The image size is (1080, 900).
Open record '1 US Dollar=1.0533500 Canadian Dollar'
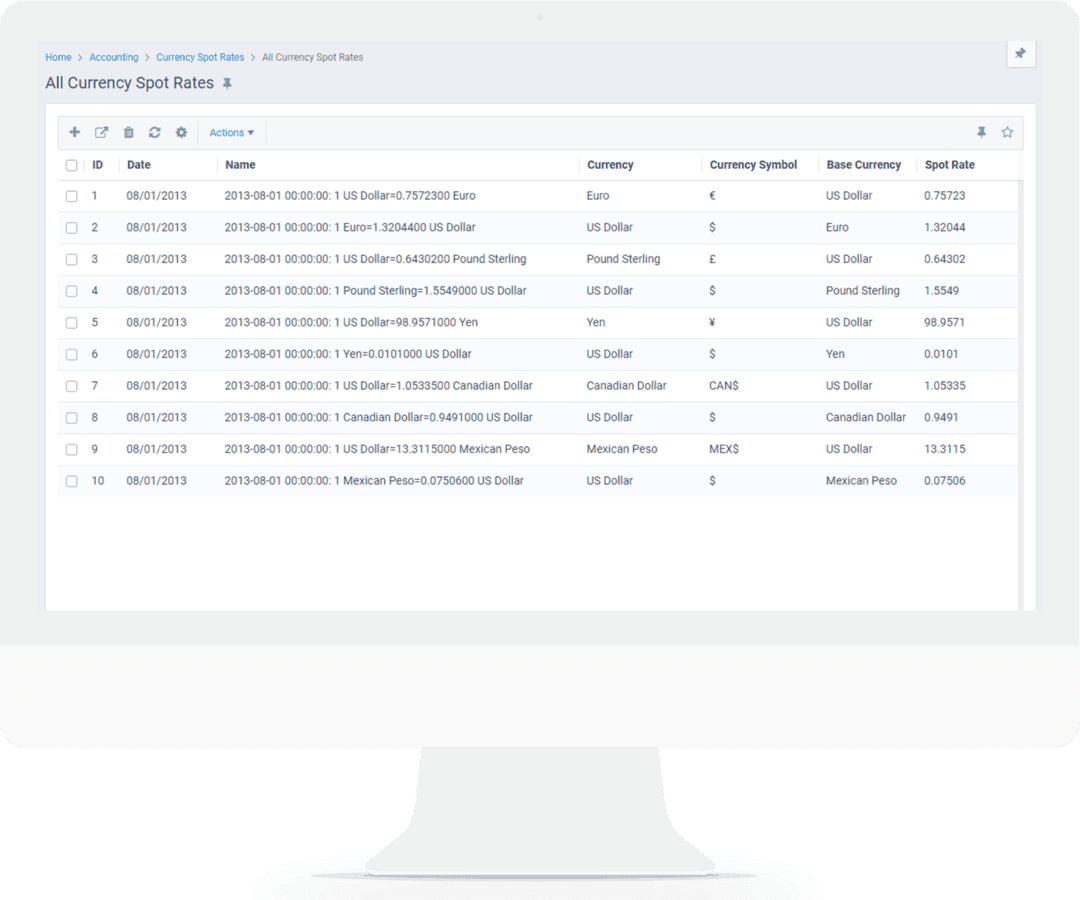coord(378,386)
